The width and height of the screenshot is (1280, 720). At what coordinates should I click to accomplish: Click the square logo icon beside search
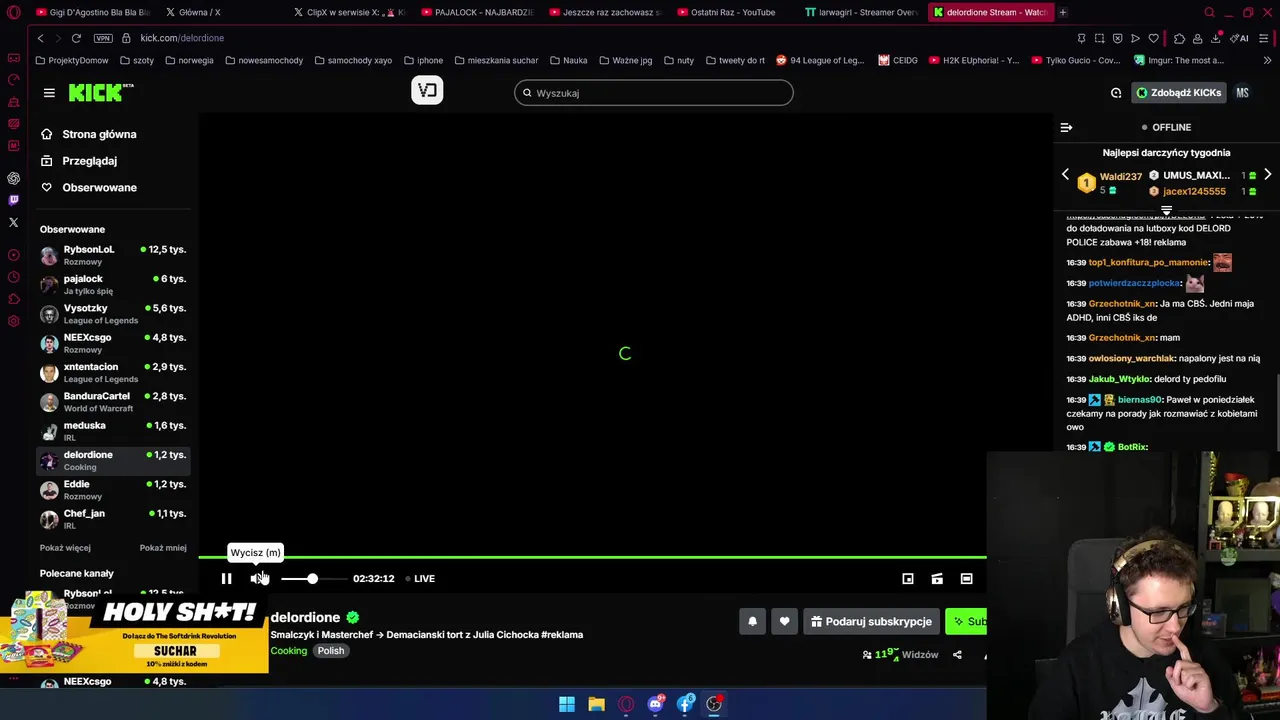[x=427, y=91]
